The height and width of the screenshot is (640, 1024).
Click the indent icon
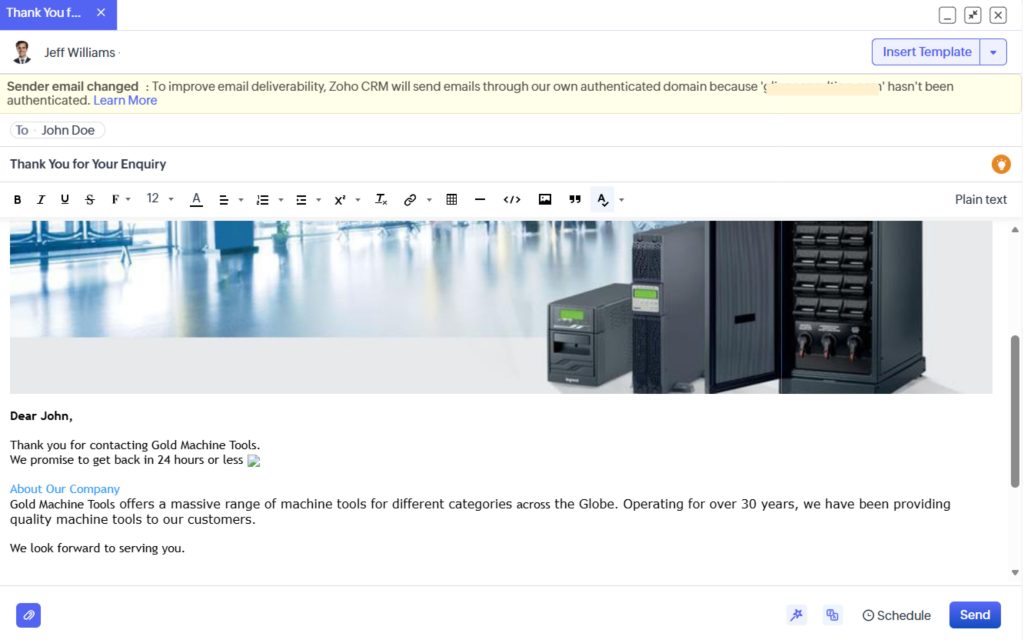(x=301, y=200)
